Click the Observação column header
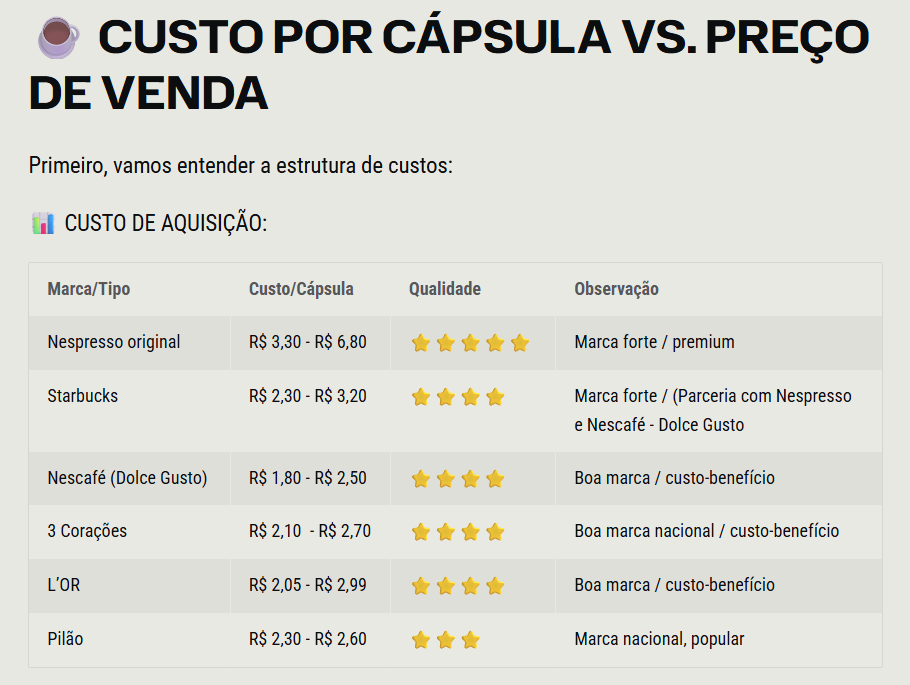 (616, 289)
